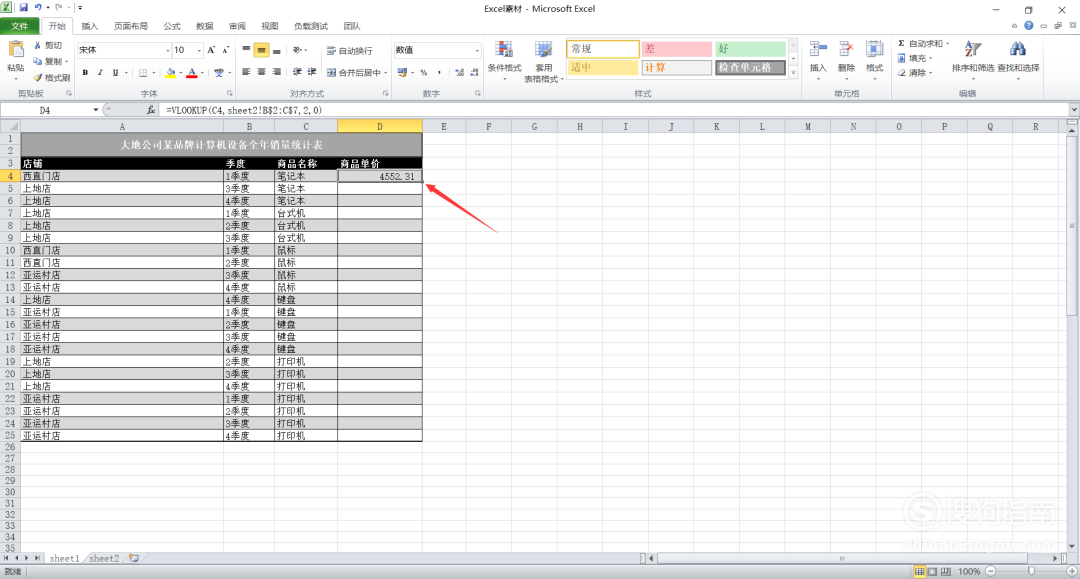Screen dimensions: 1080x579
Task: Toggle bold formatting
Action: (x=85, y=72)
